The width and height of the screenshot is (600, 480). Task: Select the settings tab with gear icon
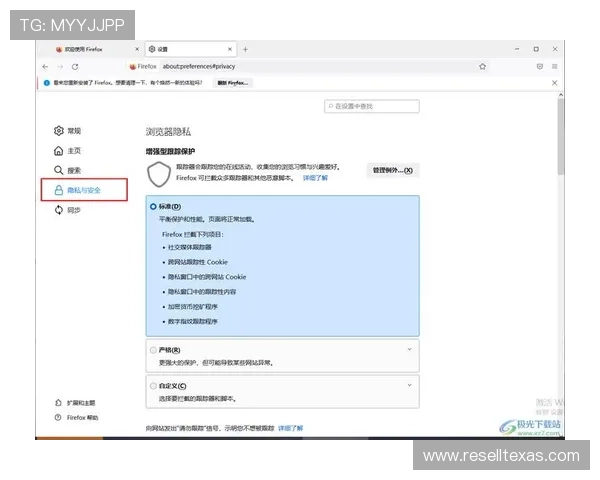(x=190, y=49)
